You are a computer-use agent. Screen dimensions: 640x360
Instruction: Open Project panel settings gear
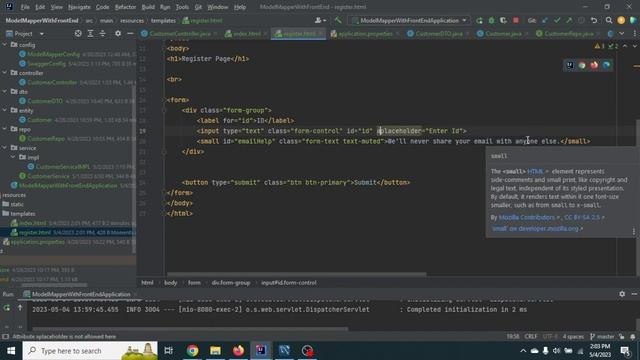click(118, 33)
